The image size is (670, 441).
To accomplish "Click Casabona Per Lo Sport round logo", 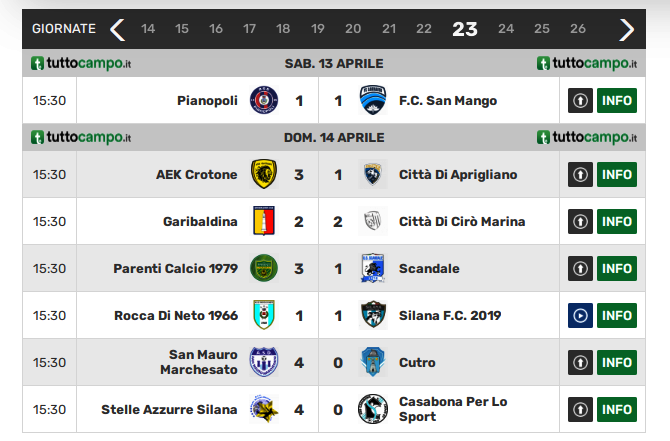I will pyautogui.click(x=373, y=409).
